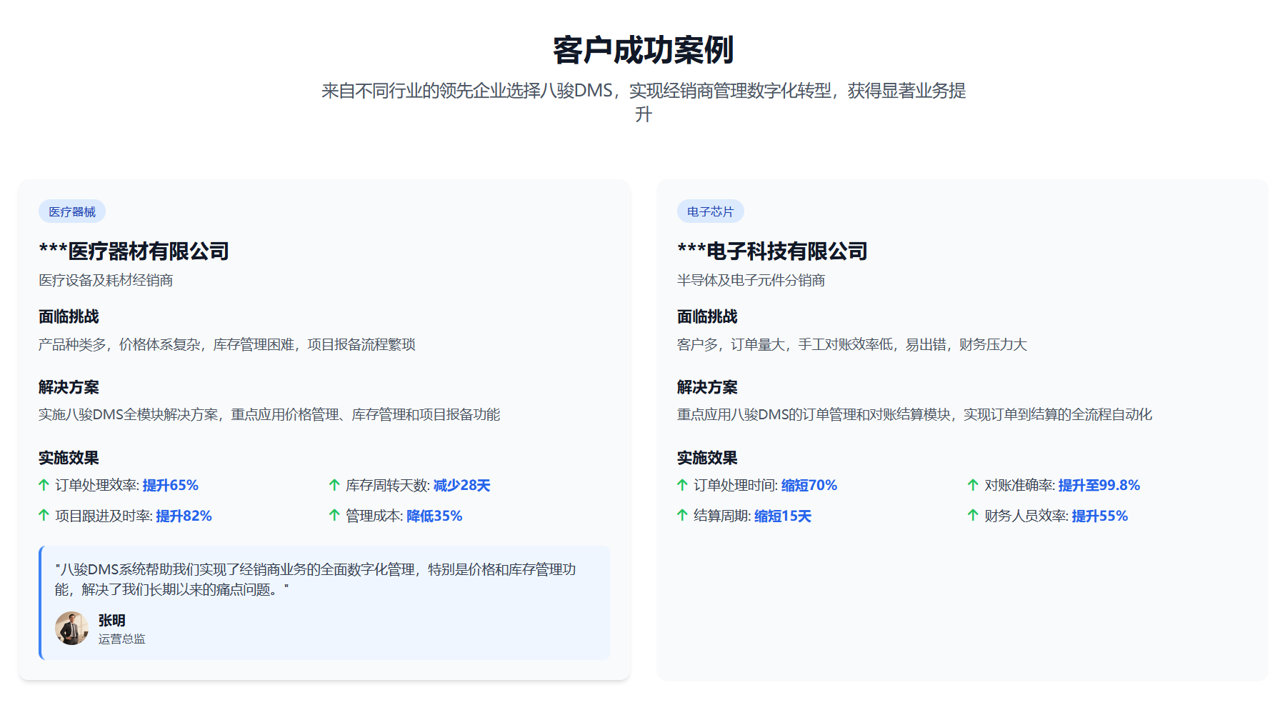This screenshot has height=705, width=1280.
Task: Click the 张明 name in testimonial
Action: tap(112, 620)
